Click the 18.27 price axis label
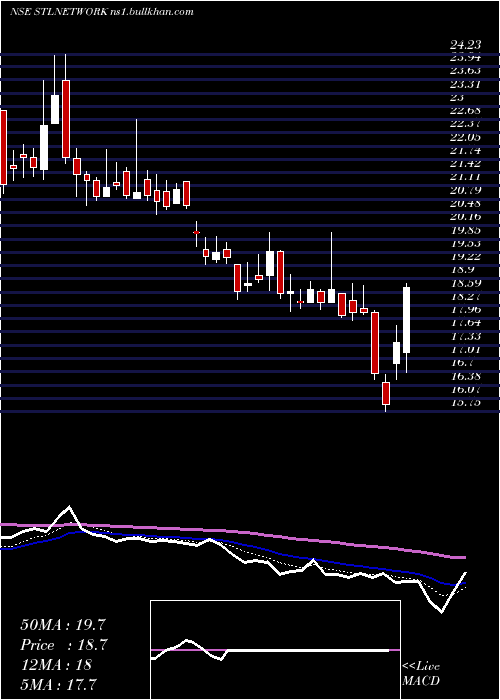 [465, 296]
